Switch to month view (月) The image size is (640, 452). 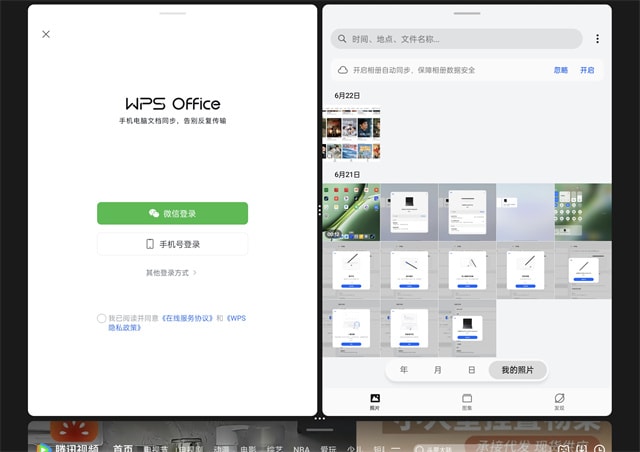[x=438, y=370]
